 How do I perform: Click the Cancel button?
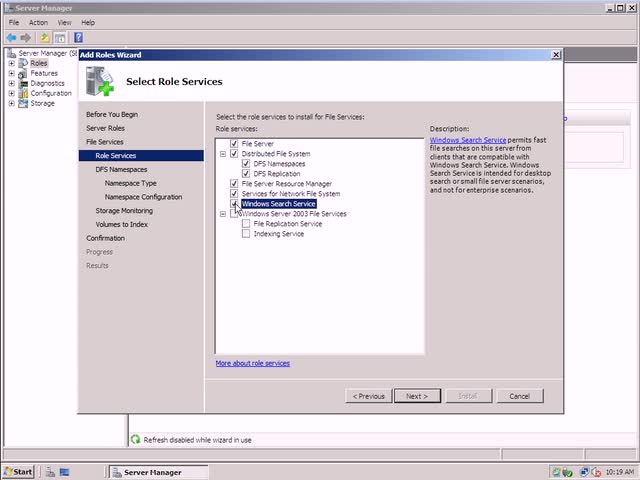click(519, 396)
